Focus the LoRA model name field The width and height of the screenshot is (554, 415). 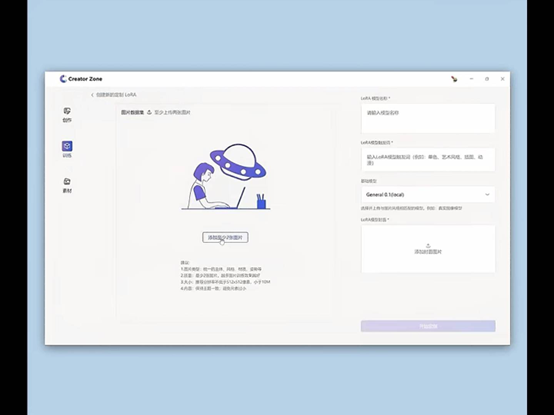428,118
